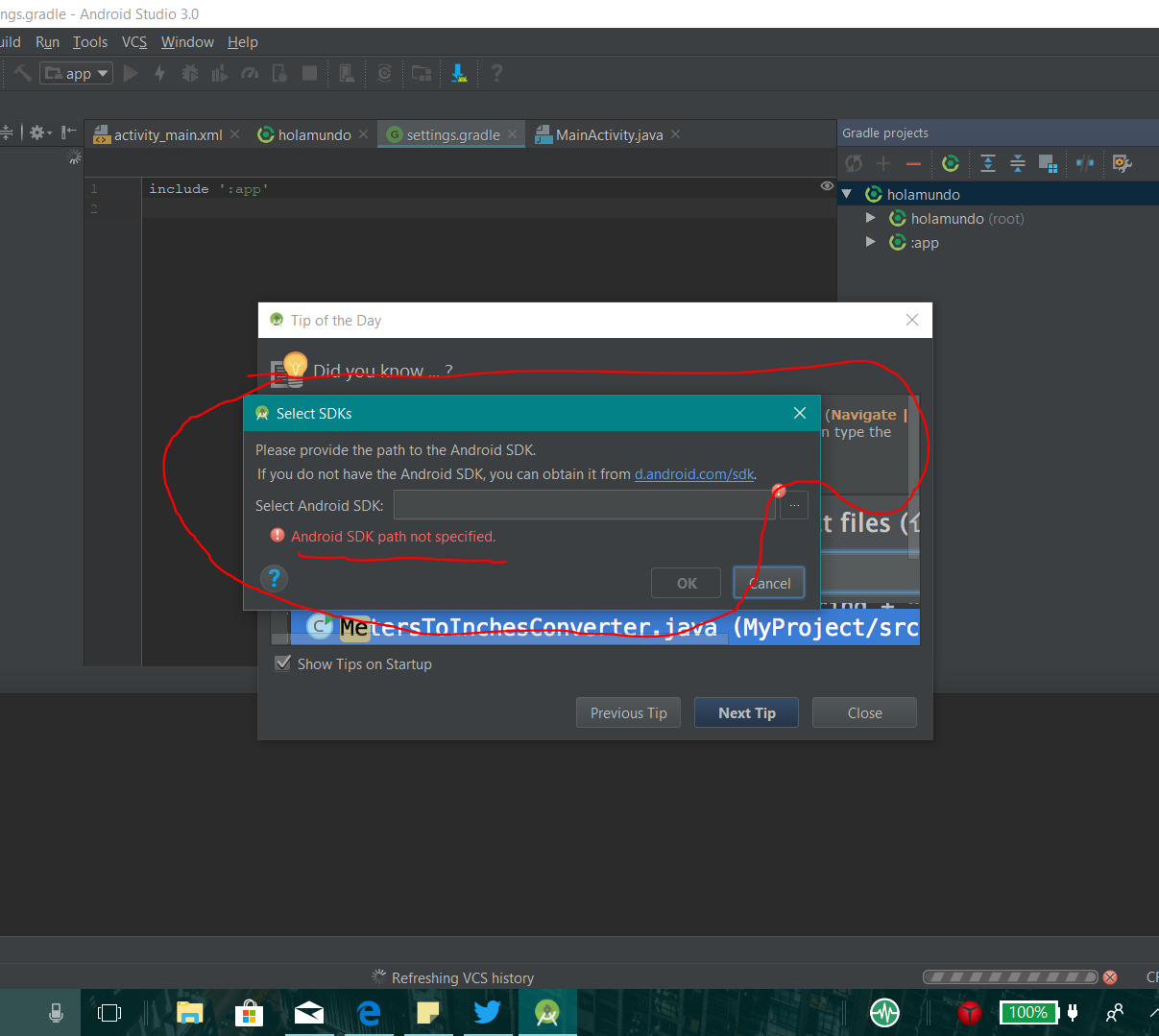Click the Run app play icon

132,73
